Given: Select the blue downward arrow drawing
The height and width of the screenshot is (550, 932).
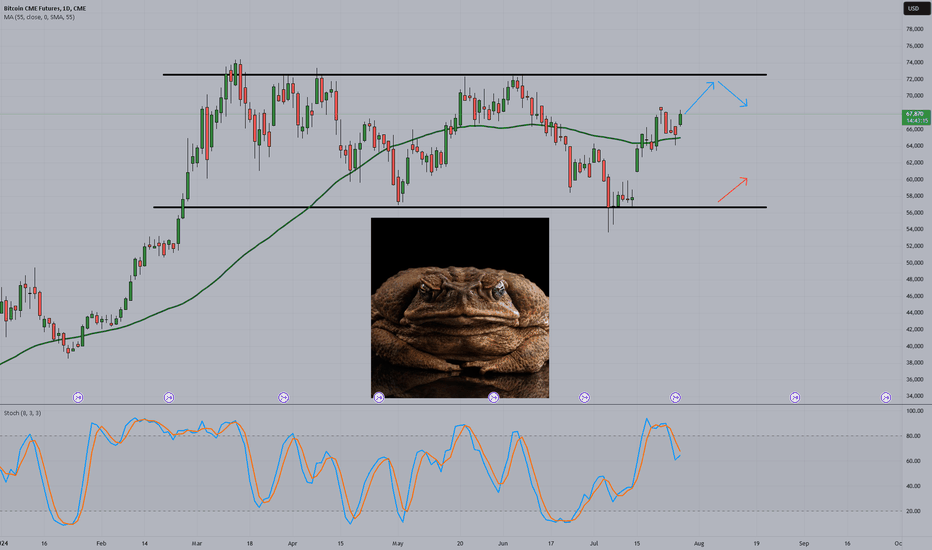Looking at the screenshot, I should point(732,94).
